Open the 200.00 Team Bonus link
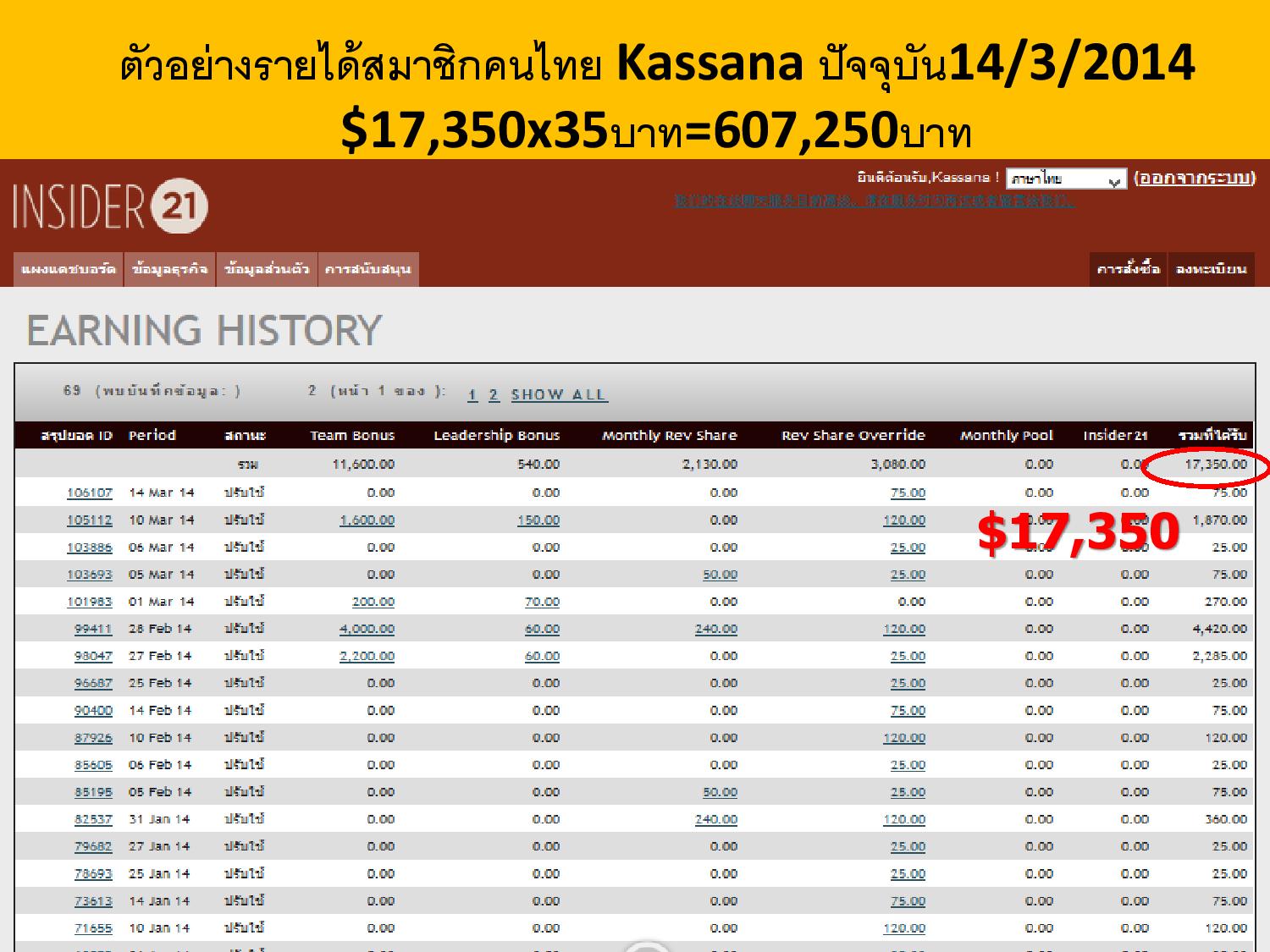The height and width of the screenshot is (952, 1270). 373,602
